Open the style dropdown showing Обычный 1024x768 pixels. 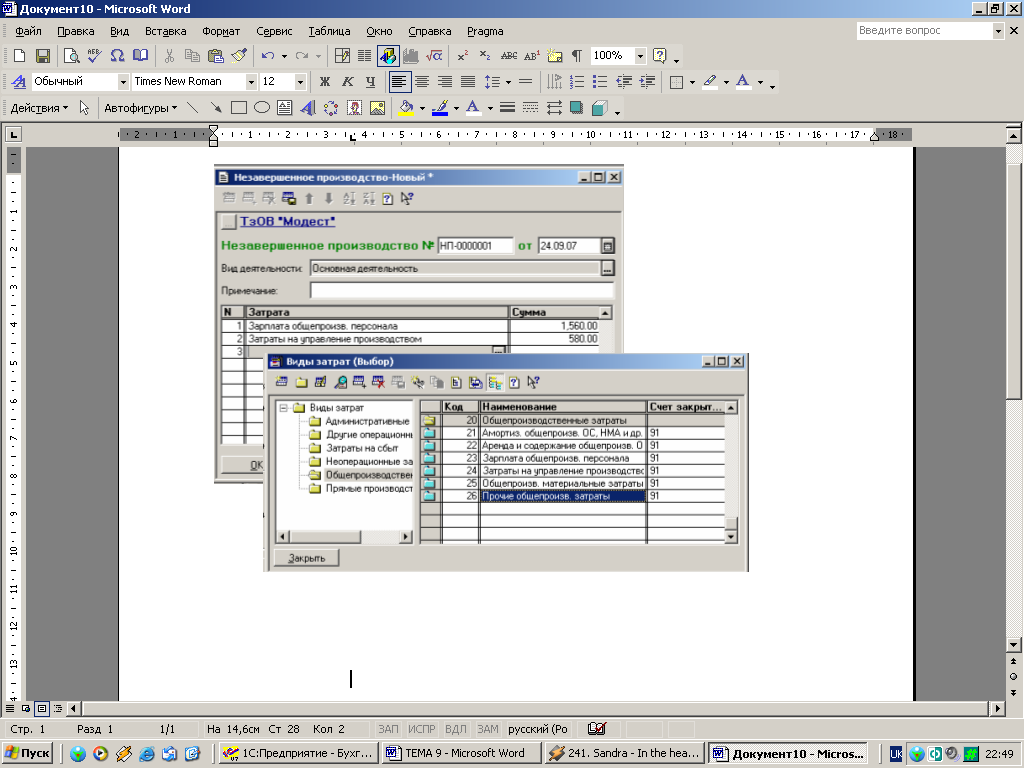(x=123, y=82)
